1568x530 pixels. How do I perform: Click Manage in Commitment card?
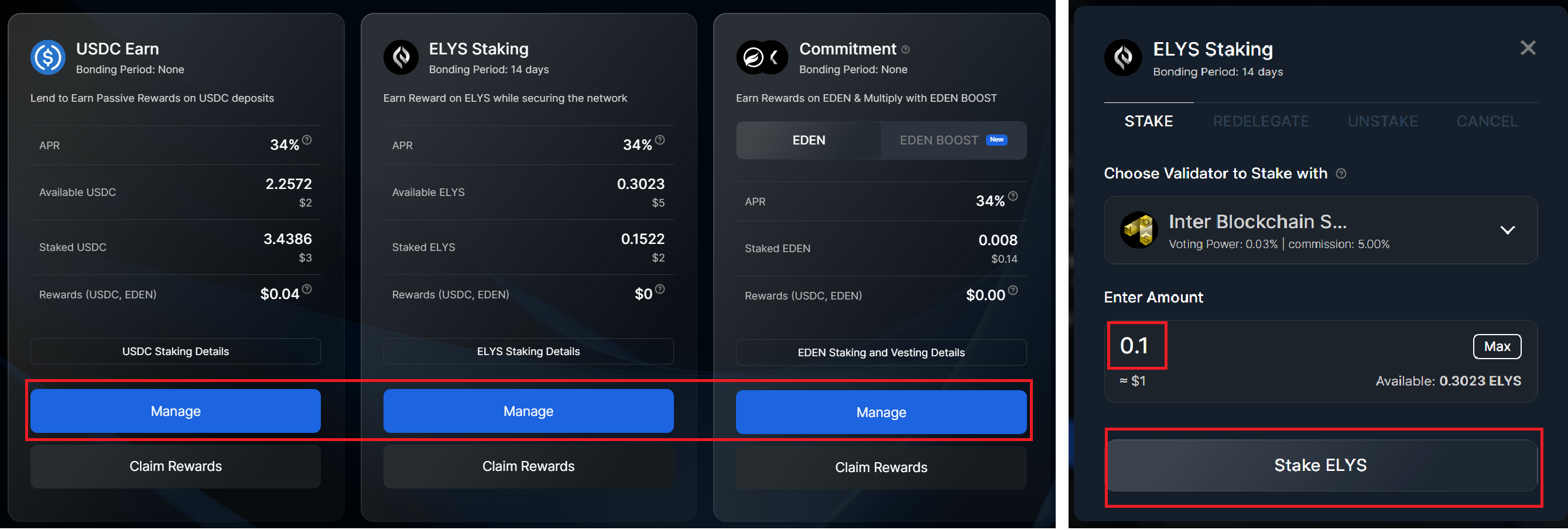click(881, 413)
